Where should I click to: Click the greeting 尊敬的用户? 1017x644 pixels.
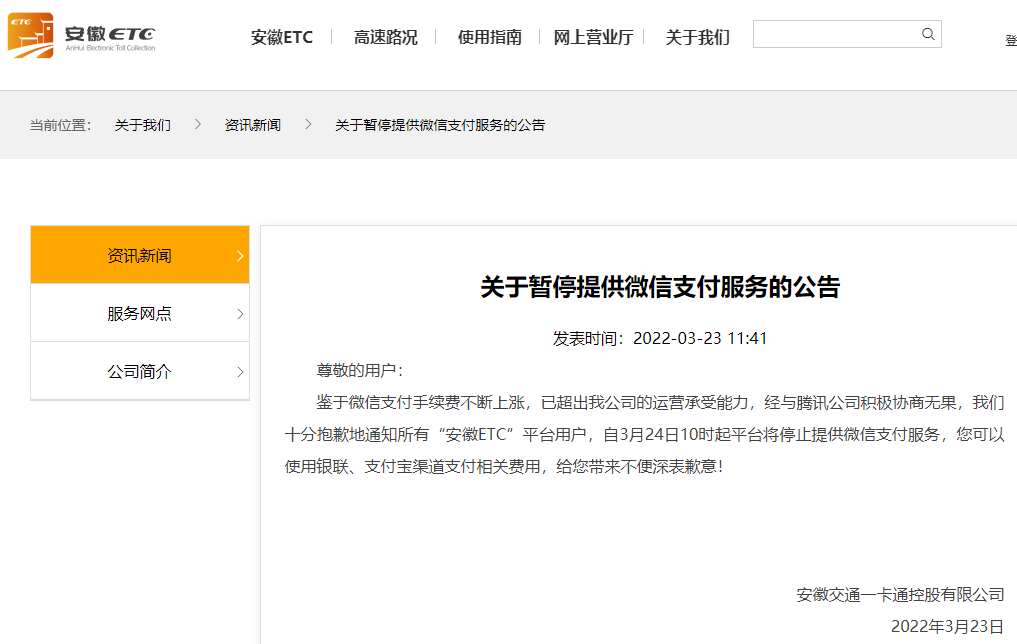pos(356,370)
